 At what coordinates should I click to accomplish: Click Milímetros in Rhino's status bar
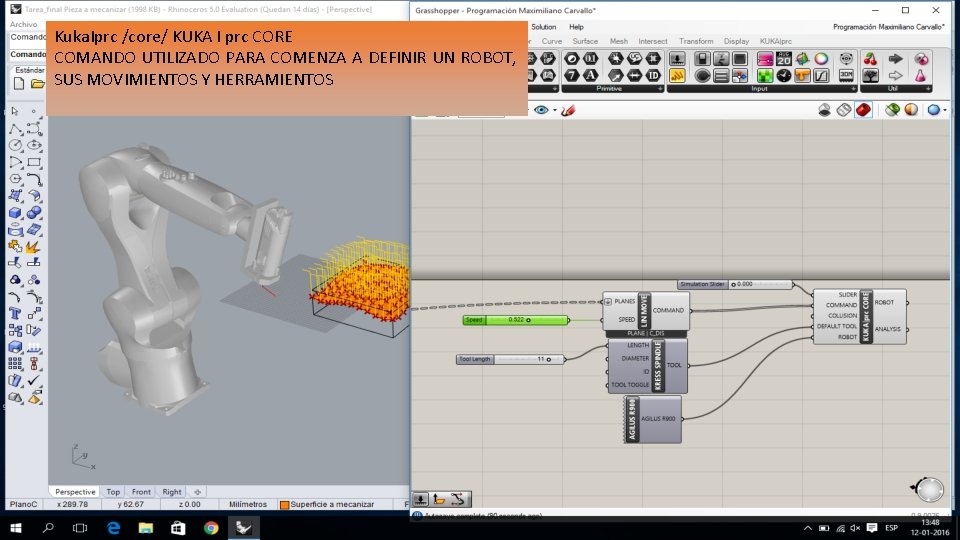(x=248, y=504)
